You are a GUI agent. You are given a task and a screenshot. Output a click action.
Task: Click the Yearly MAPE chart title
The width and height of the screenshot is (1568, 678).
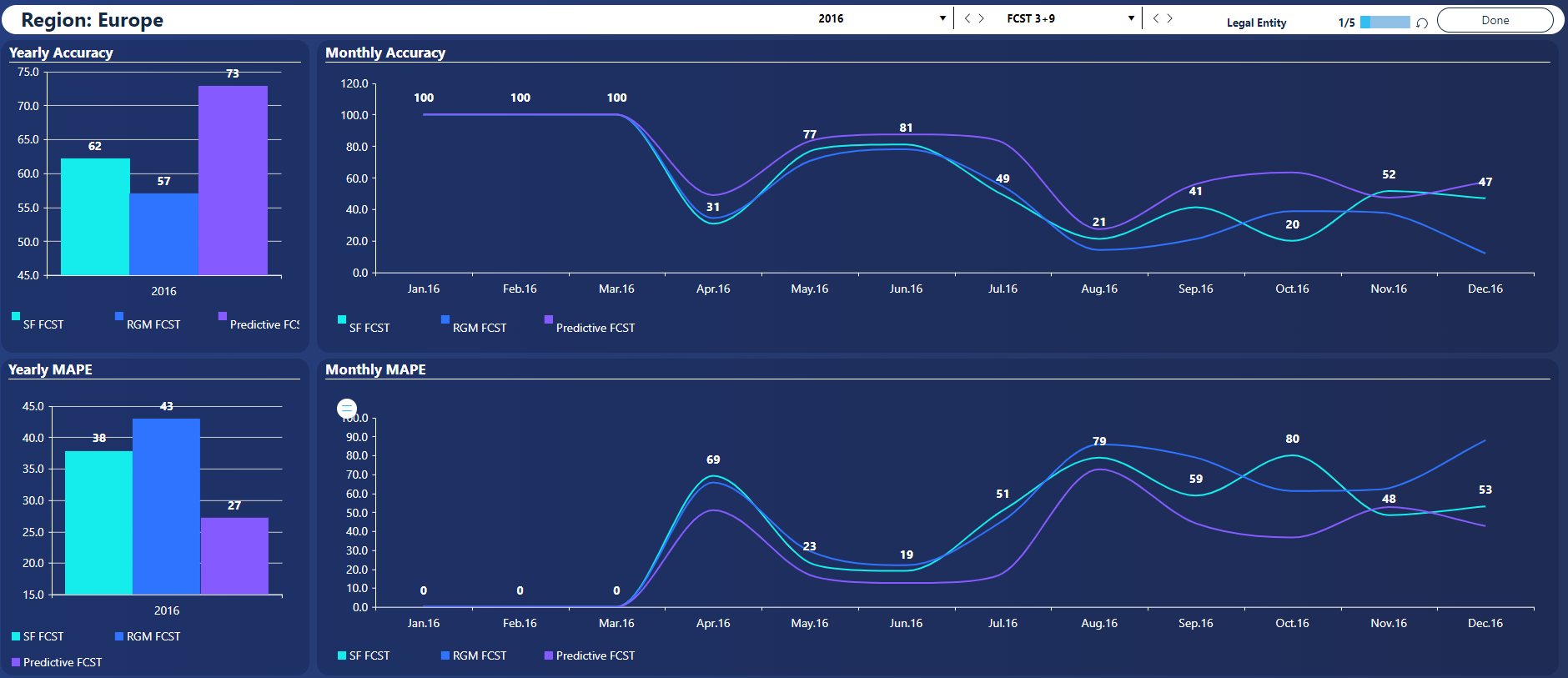(50, 369)
